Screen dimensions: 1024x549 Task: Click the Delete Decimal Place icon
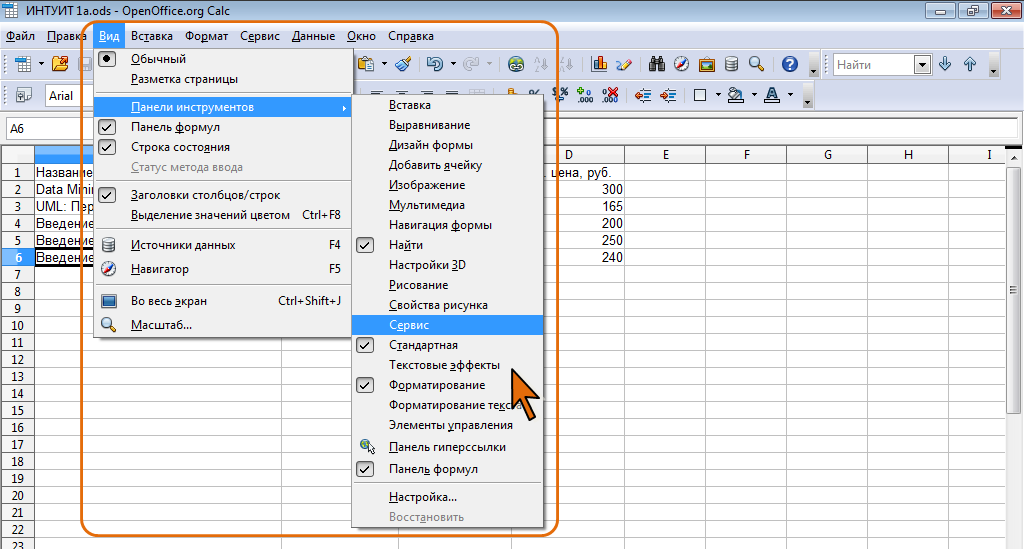[x=611, y=95]
